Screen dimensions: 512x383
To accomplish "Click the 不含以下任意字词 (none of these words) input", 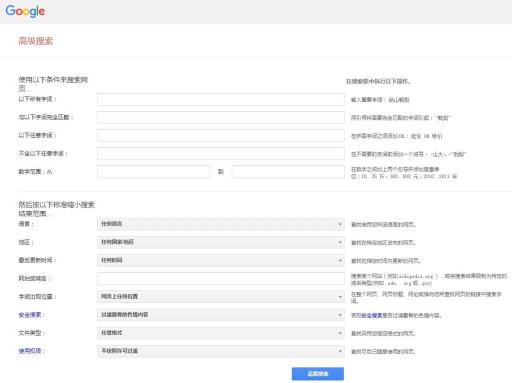I will pos(221,154).
